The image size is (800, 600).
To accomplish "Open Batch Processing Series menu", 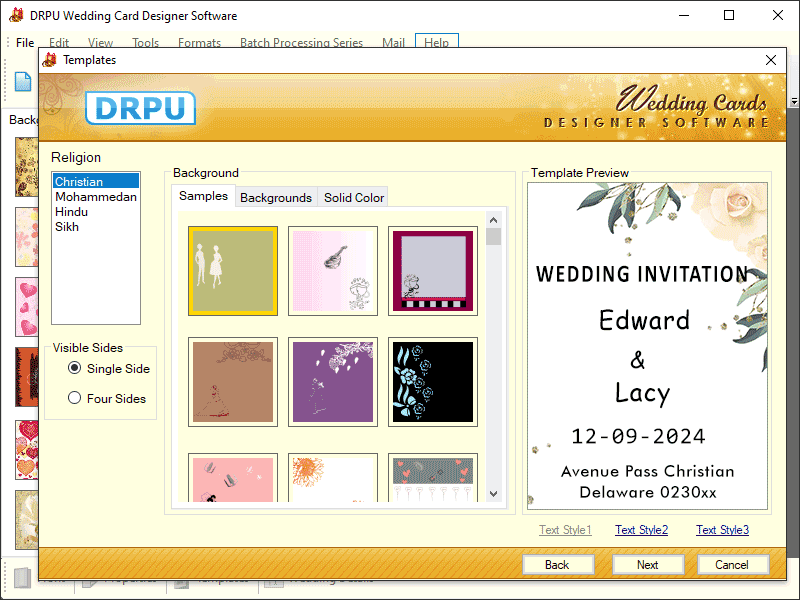I will 302,42.
